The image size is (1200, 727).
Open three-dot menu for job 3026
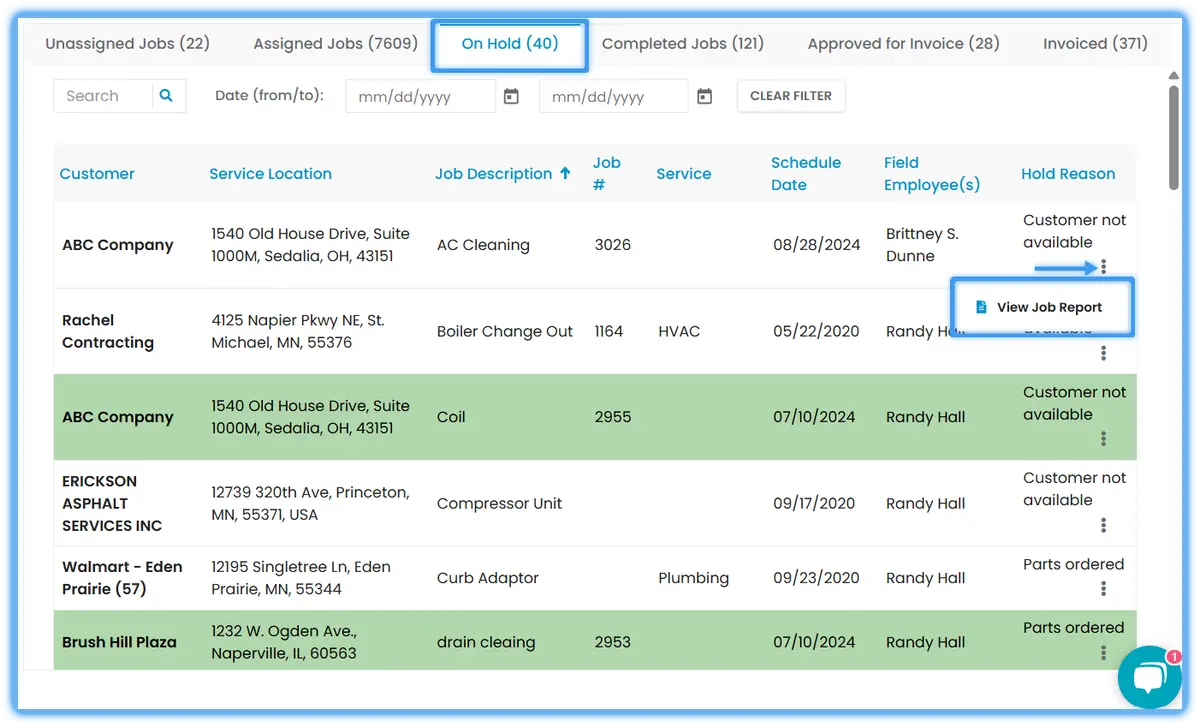[x=1103, y=267]
